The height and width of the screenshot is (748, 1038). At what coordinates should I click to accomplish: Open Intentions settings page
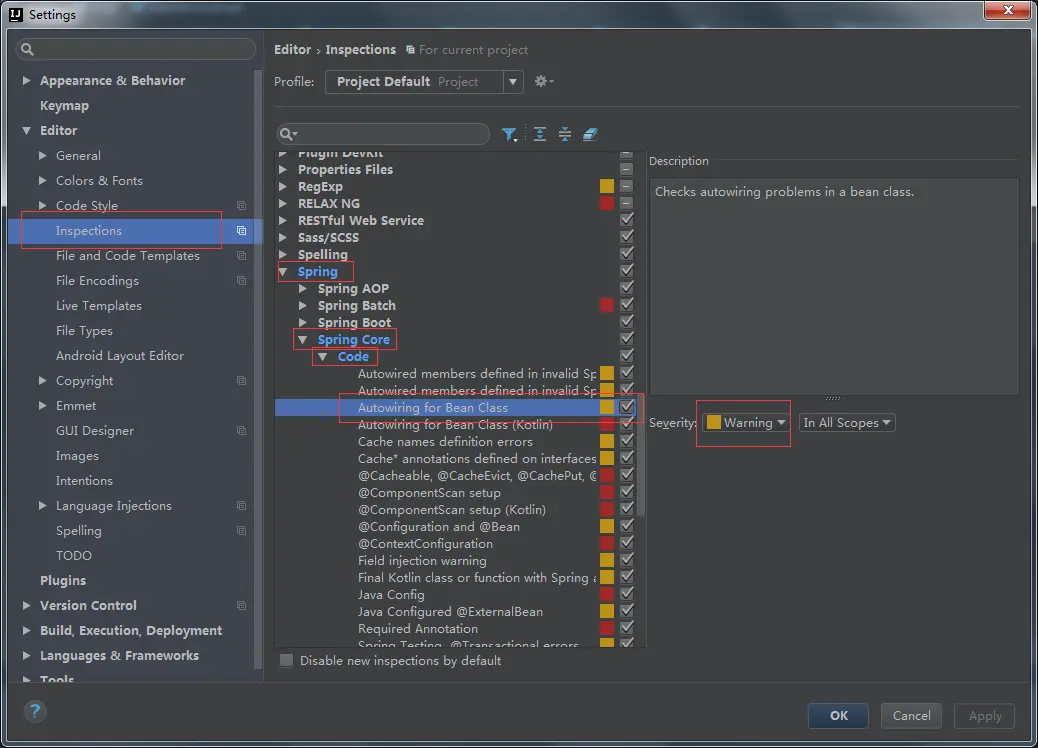84,481
